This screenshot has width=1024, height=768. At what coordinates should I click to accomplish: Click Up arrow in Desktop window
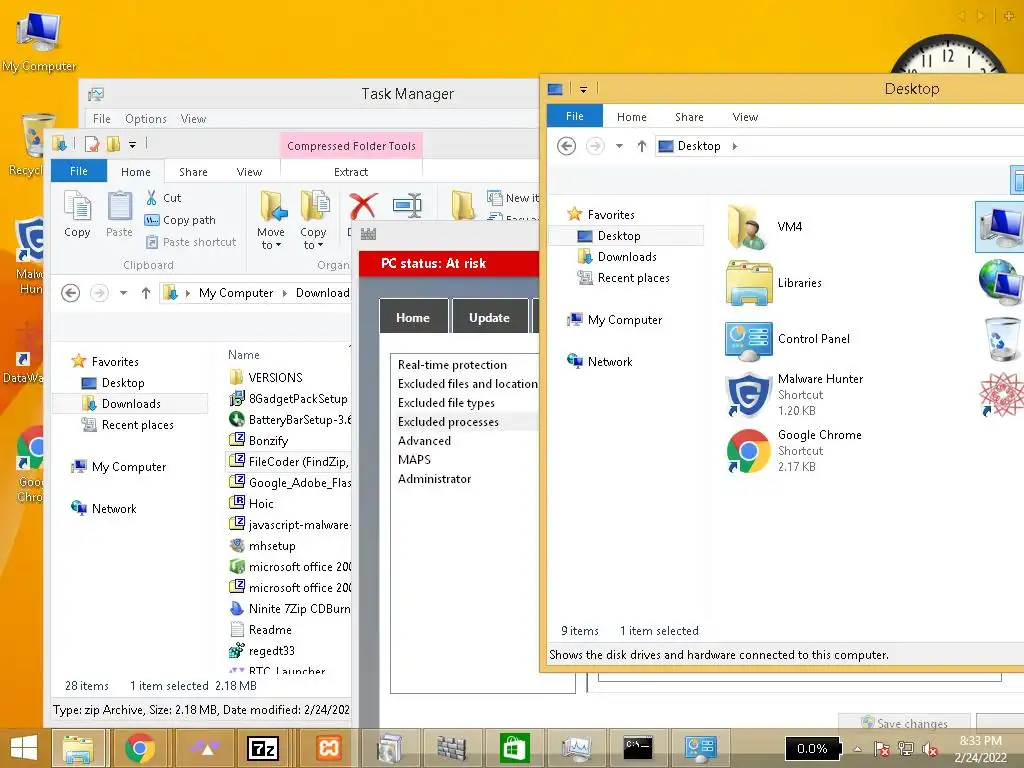(641, 146)
